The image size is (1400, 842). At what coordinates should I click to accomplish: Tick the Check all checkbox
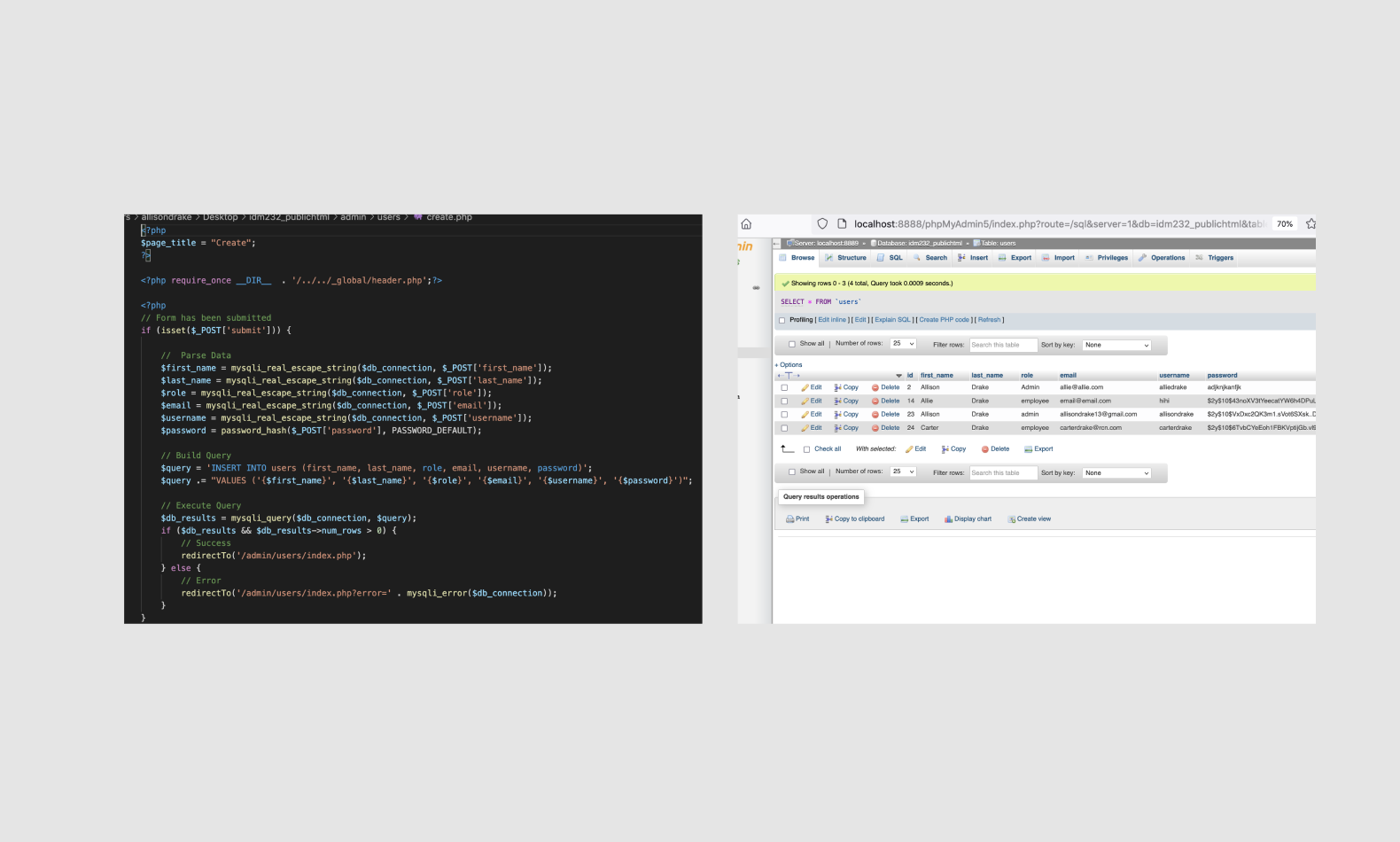tap(806, 449)
